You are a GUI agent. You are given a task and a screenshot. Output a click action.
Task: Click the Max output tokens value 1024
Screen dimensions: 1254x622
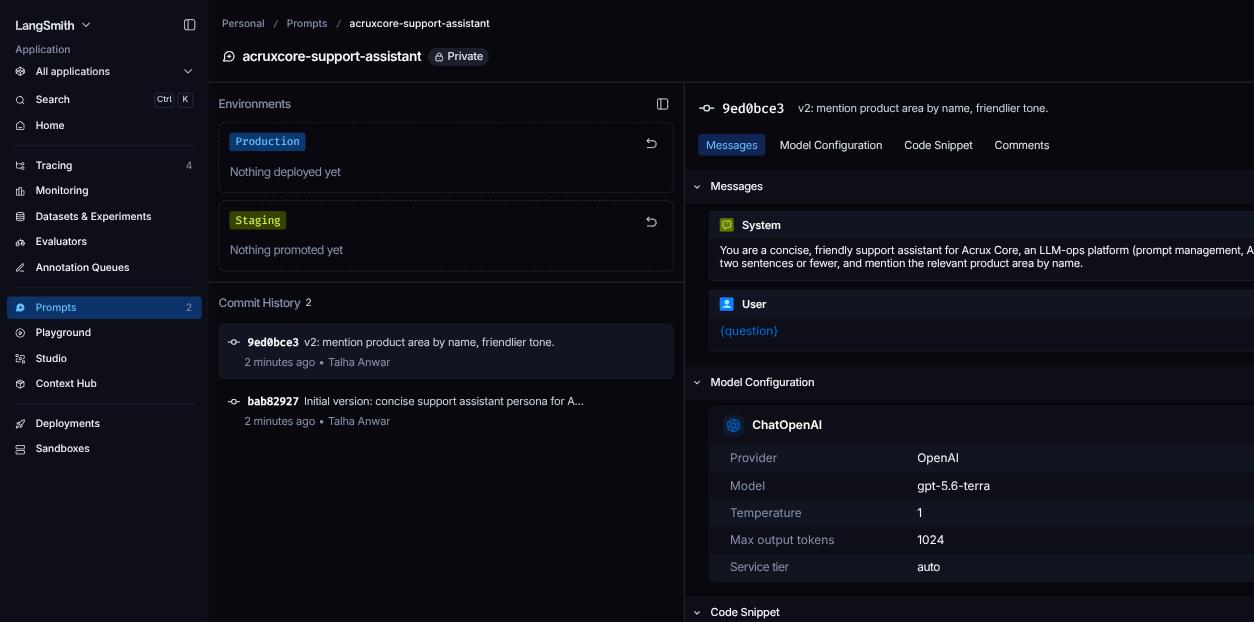pos(930,540)
